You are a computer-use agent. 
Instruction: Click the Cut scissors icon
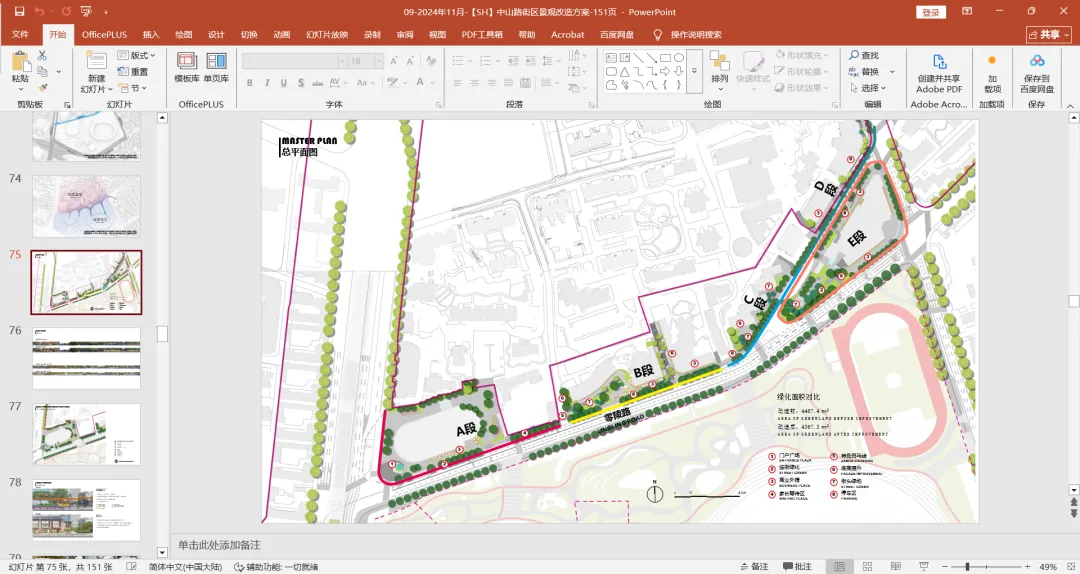tap(43, 55)
